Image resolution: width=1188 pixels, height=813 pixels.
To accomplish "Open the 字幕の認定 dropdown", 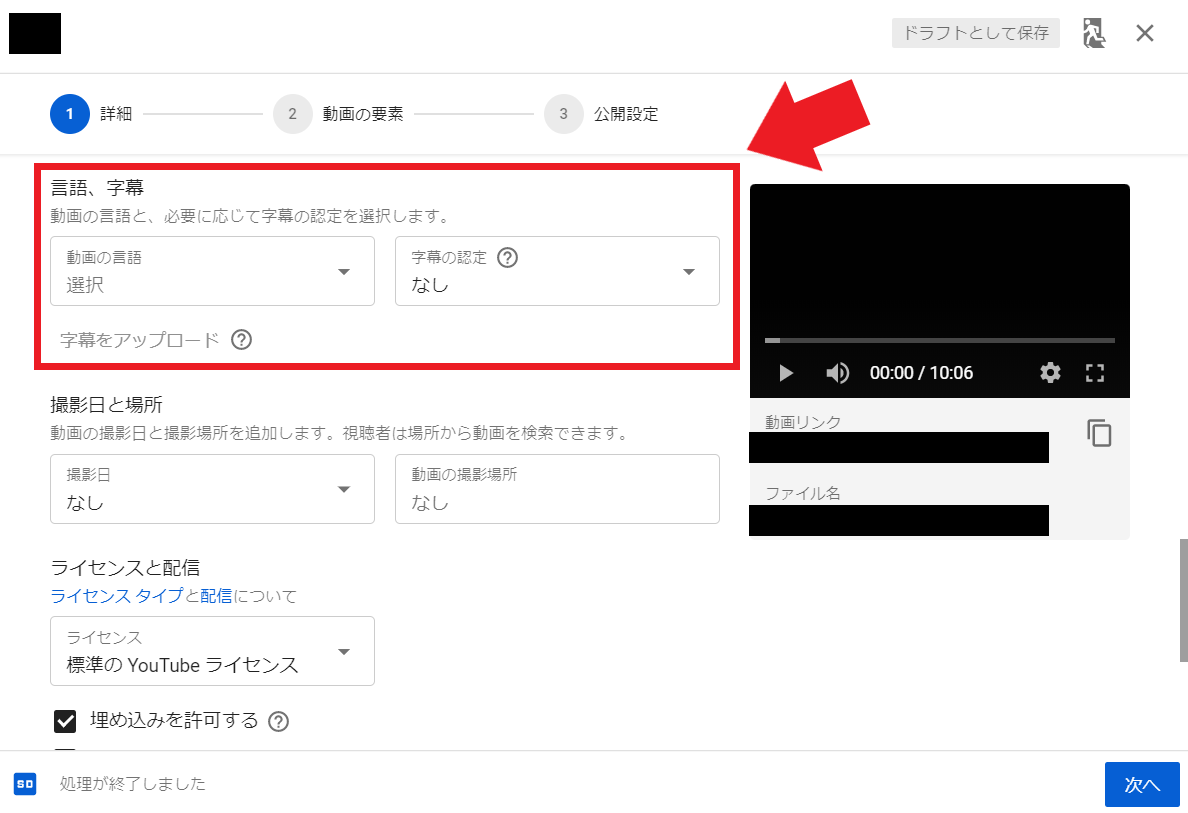I will click(557, 271).
